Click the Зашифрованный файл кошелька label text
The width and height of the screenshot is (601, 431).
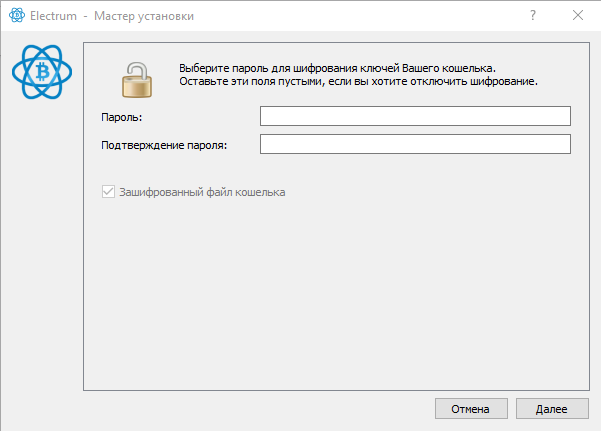pyautogui.click(x=202, y=192)
